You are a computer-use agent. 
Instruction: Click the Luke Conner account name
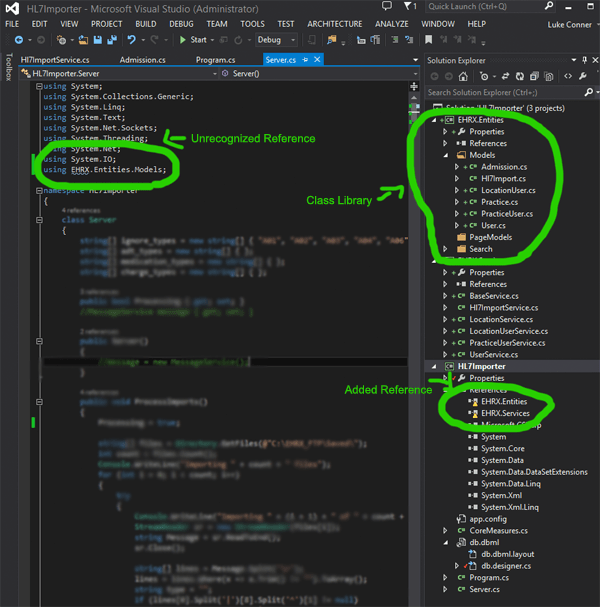pyautogui.click(x=569, y=25)
